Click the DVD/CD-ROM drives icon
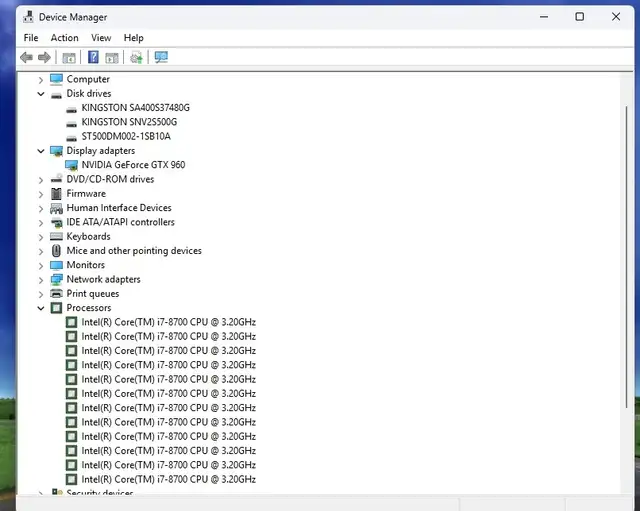The height and width of the screenshot is (511, 640). (x=56, y=179)
